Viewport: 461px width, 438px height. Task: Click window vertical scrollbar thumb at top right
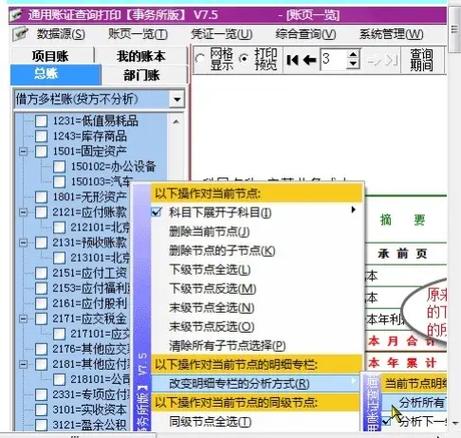454,29
